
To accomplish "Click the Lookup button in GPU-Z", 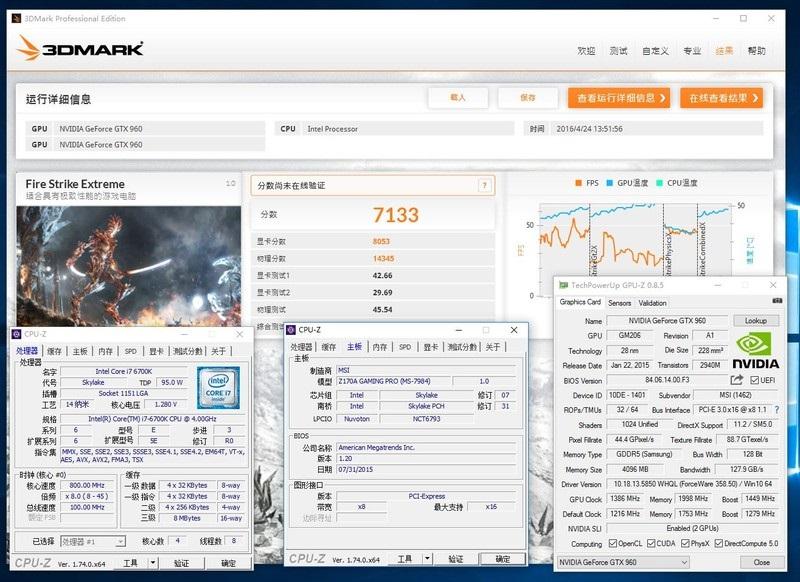I will [756, 320].
